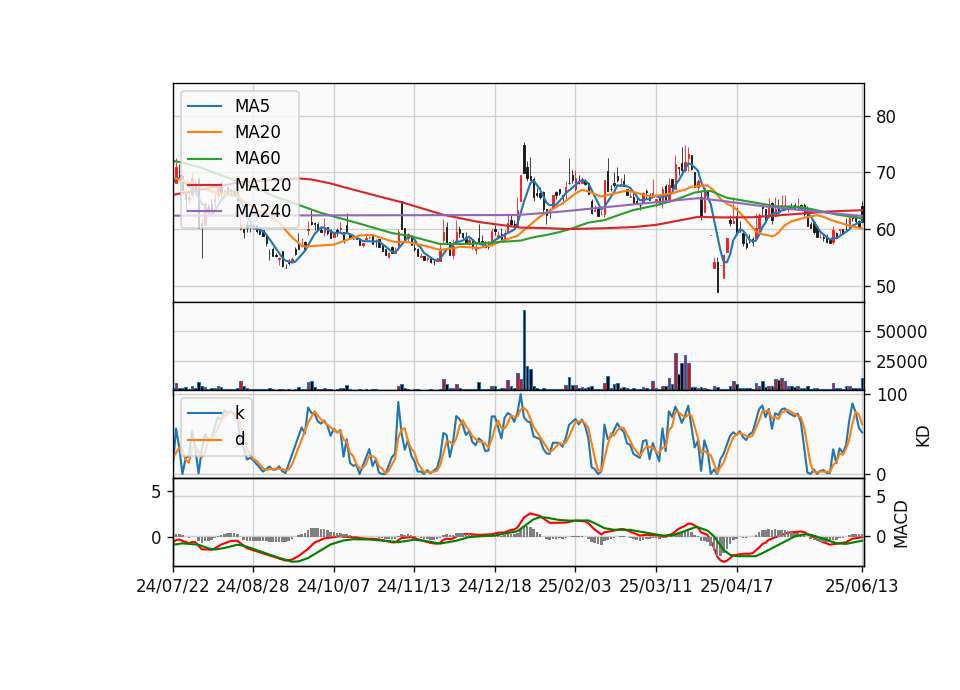Click the red MA120 legend line swatch
The width and height of the screenshot is (960, 690).
click(204, 185)
